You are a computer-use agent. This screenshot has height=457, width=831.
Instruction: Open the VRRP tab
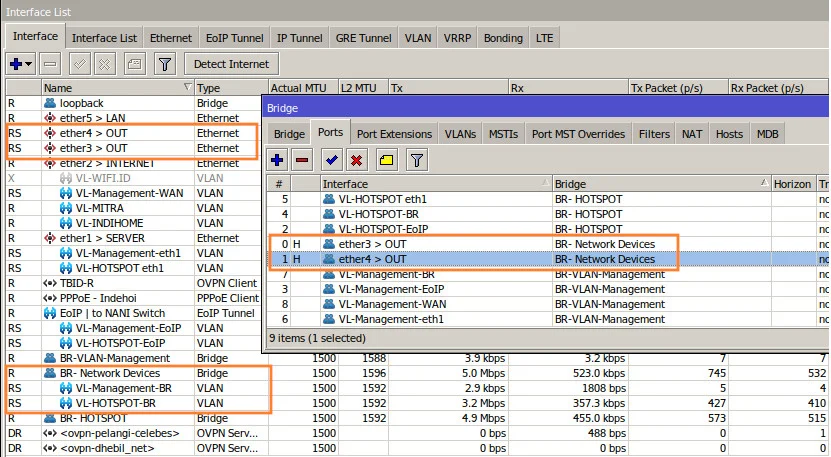pyautogui.click(x=457, y=38)
